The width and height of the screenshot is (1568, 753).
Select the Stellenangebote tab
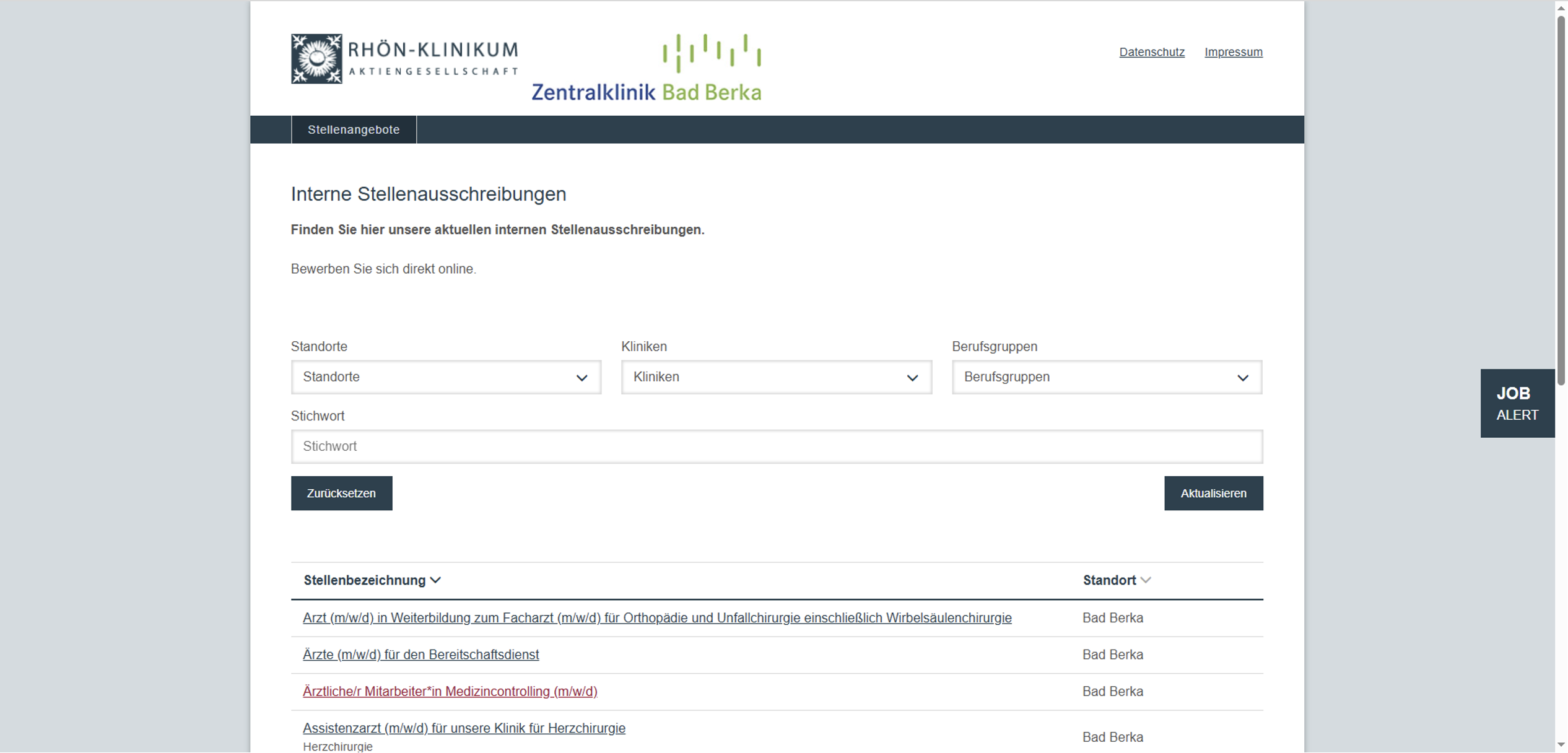tap(354, 129)
